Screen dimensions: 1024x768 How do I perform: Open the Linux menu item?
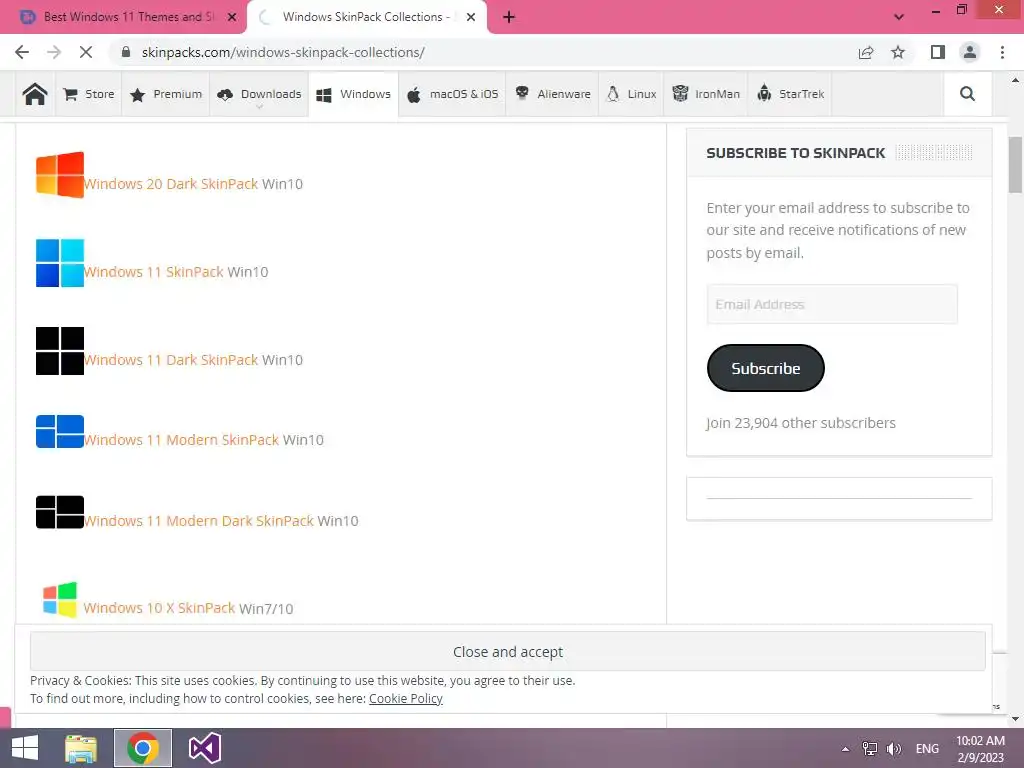click(x=632, y=94)
